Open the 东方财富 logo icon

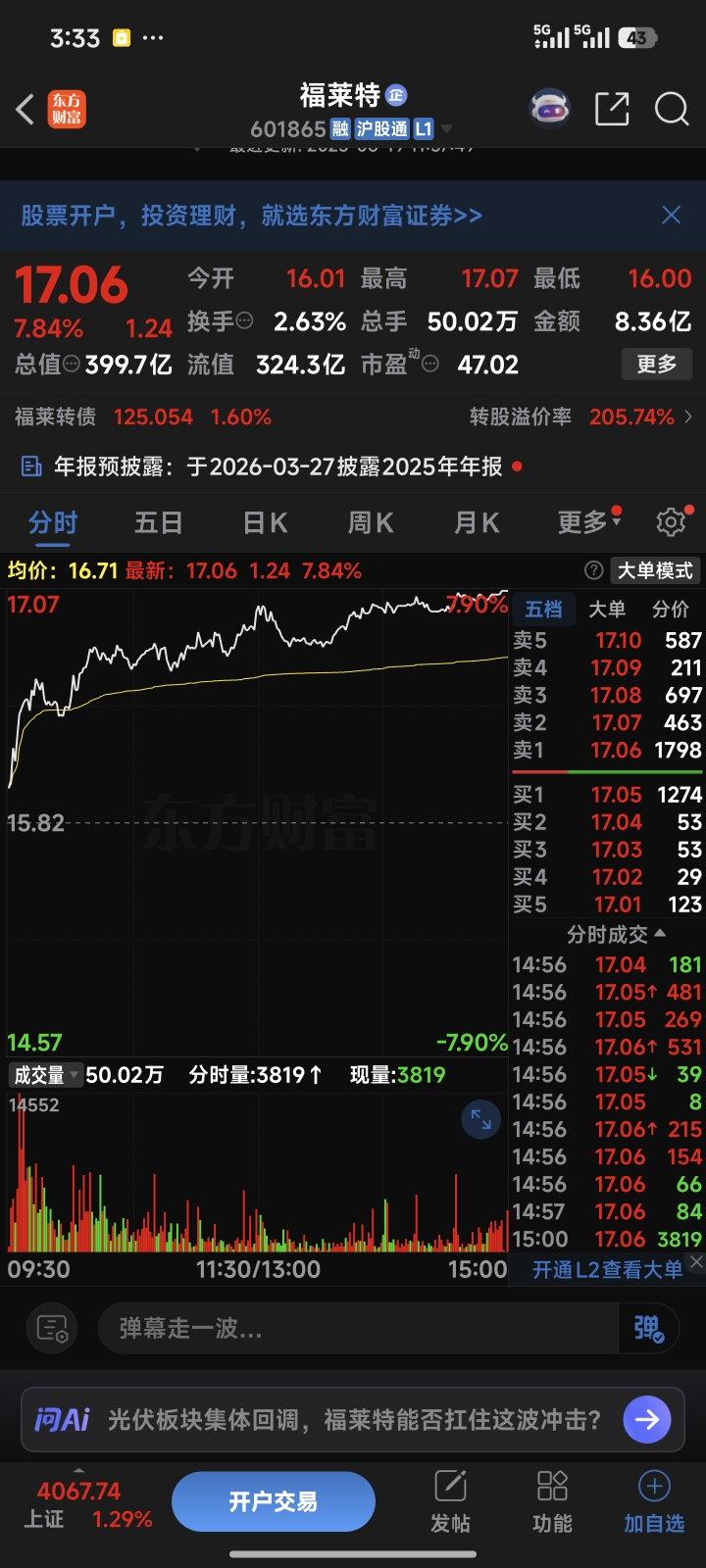tap(67, 109)
